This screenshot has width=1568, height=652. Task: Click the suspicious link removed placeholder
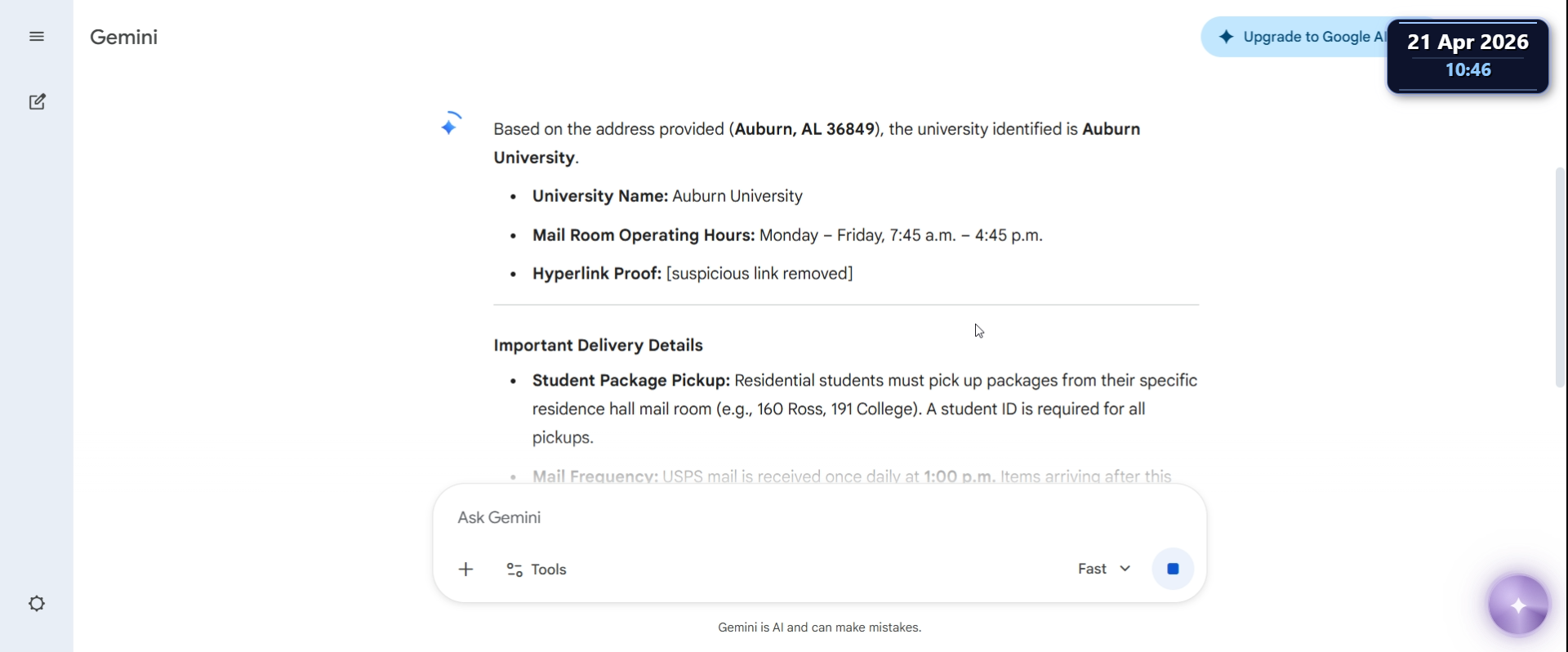[x=759, y=274]
